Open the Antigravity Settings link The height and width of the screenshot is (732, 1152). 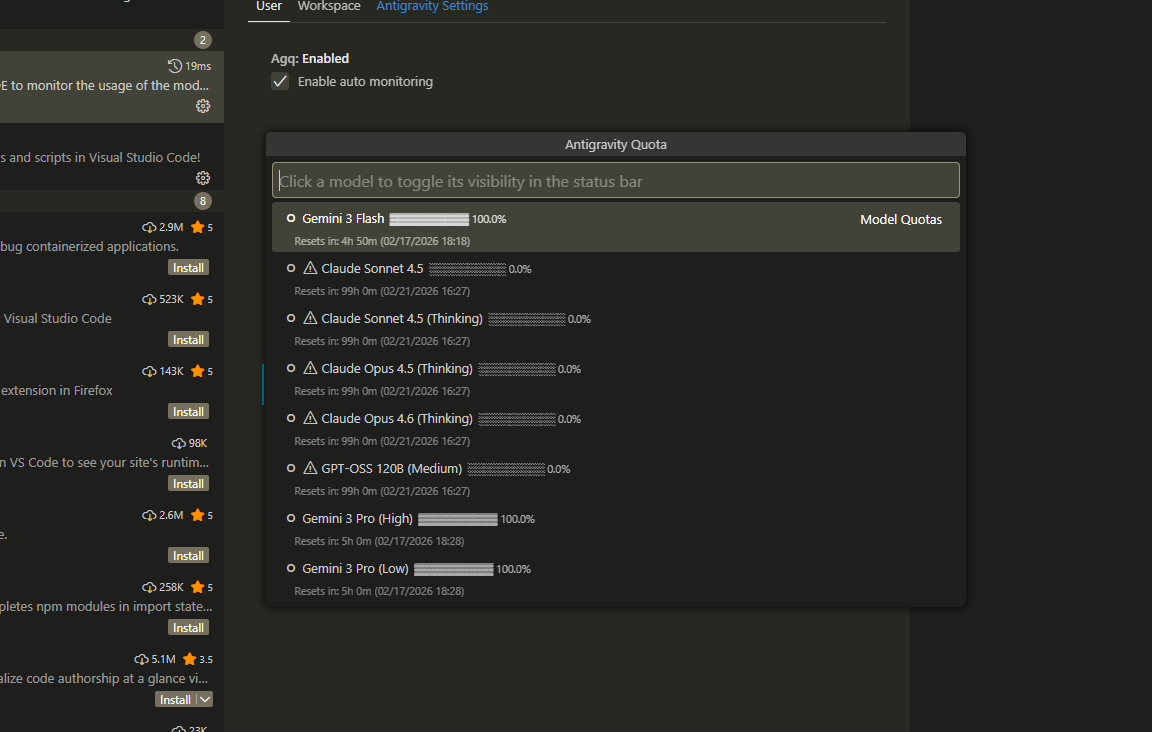click(432, 6)
